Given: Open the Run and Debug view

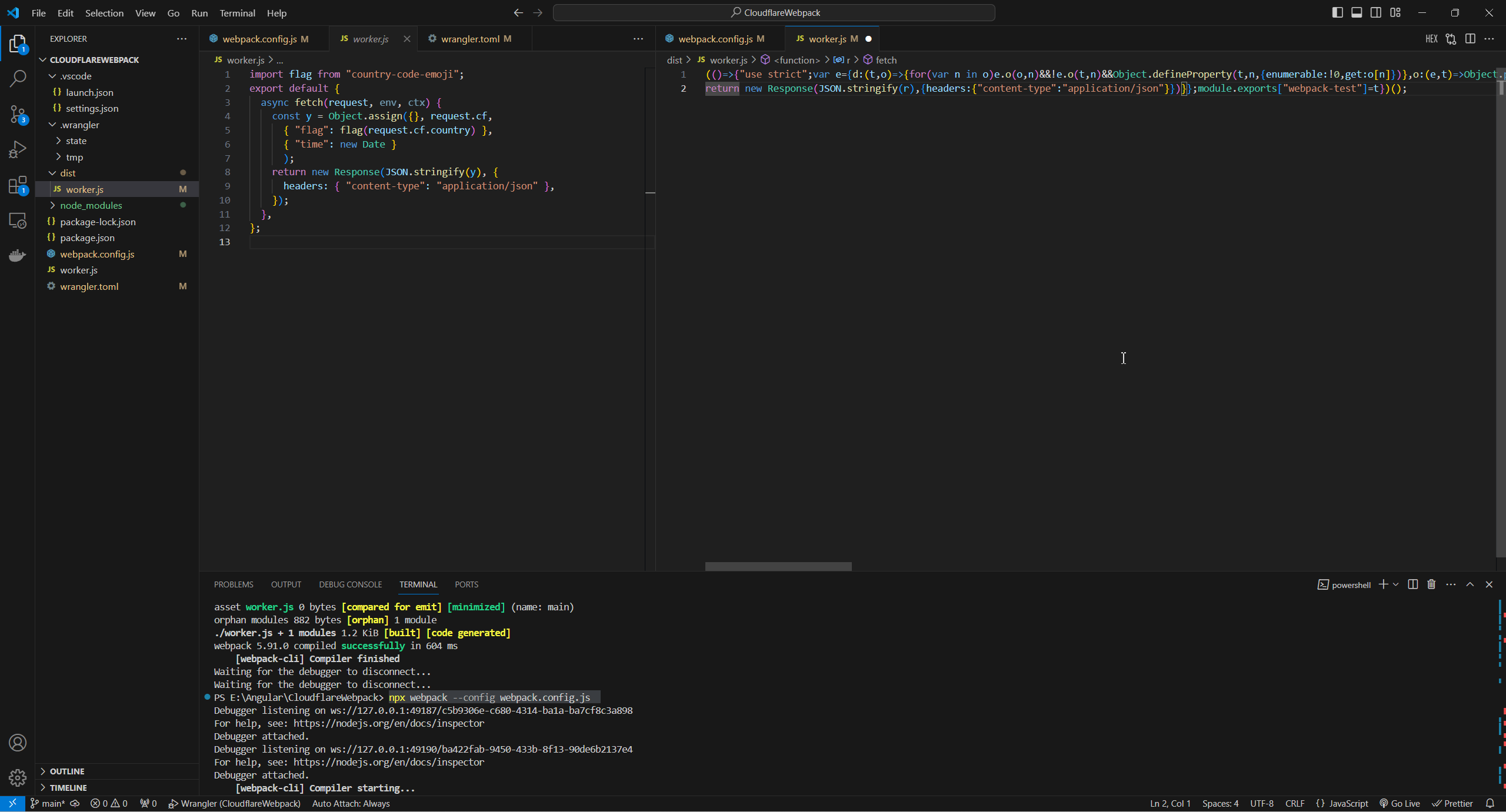Looking at the screenshot, I should tap(18, 149).
